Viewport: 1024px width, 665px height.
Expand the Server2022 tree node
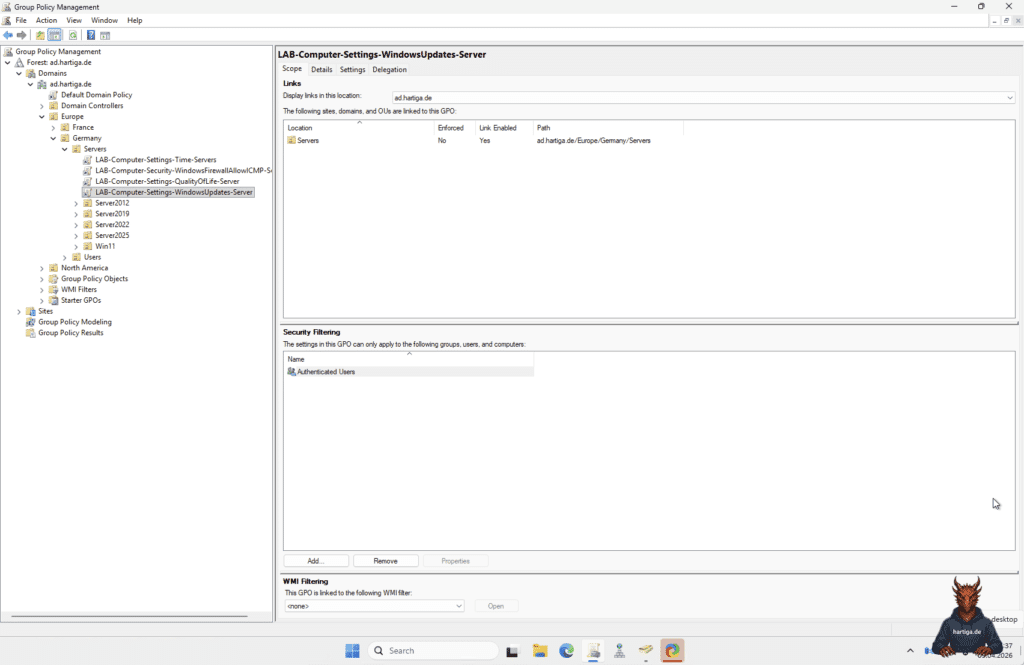(x=74, y=224)
